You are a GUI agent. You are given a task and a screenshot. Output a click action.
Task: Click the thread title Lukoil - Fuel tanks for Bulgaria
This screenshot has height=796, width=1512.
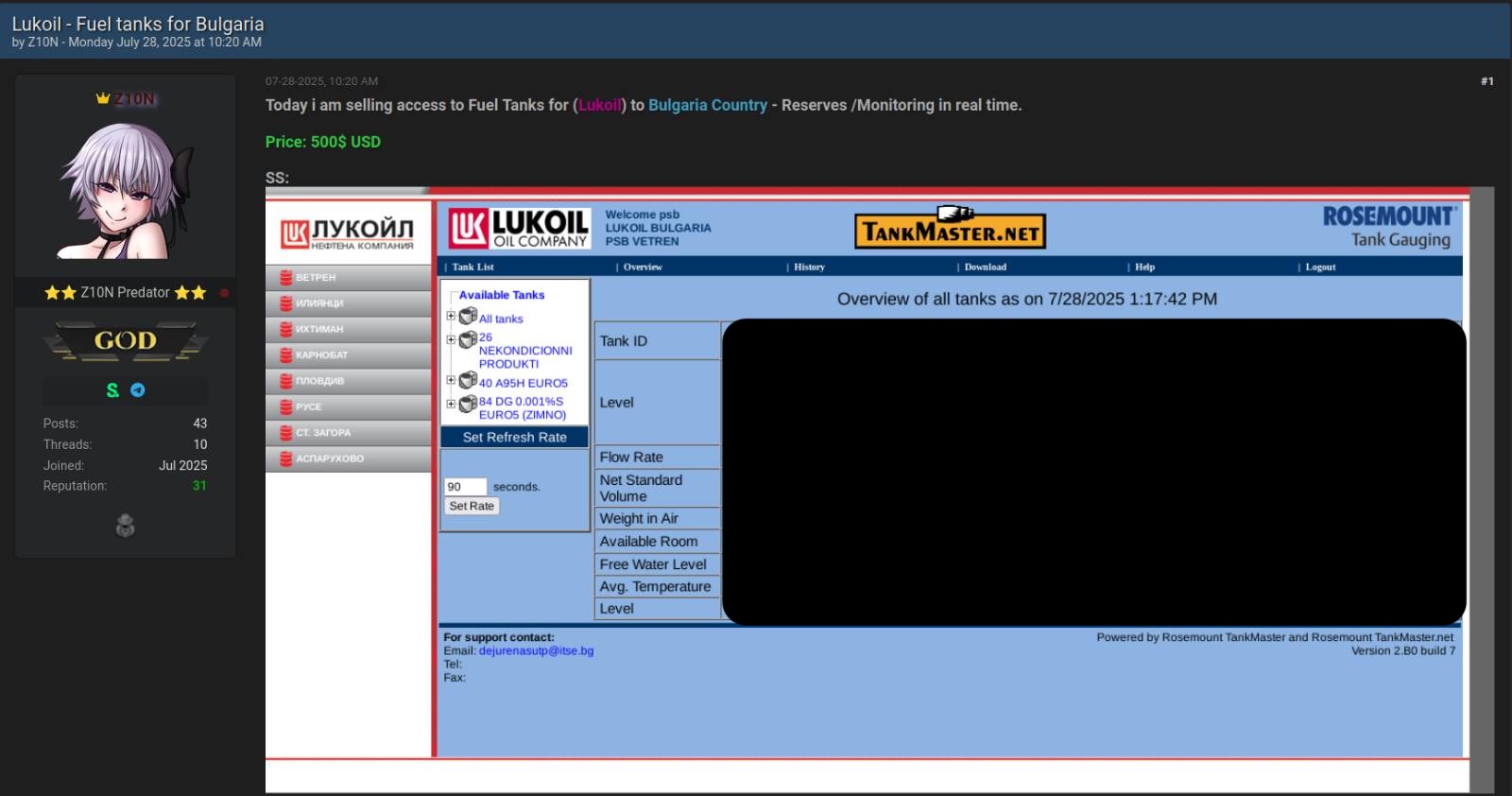coord(138,24)
